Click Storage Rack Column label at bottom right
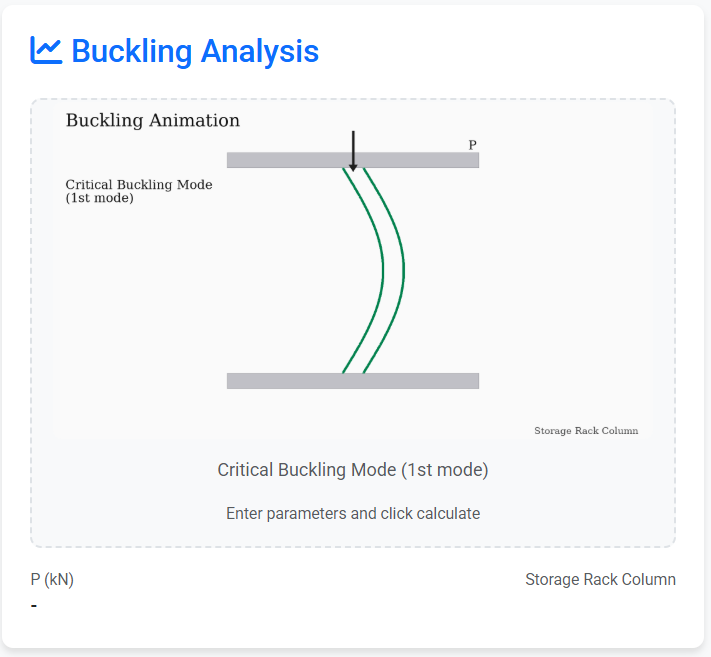Viewport: 711px width, 657px height. click(x=600, y=580)
